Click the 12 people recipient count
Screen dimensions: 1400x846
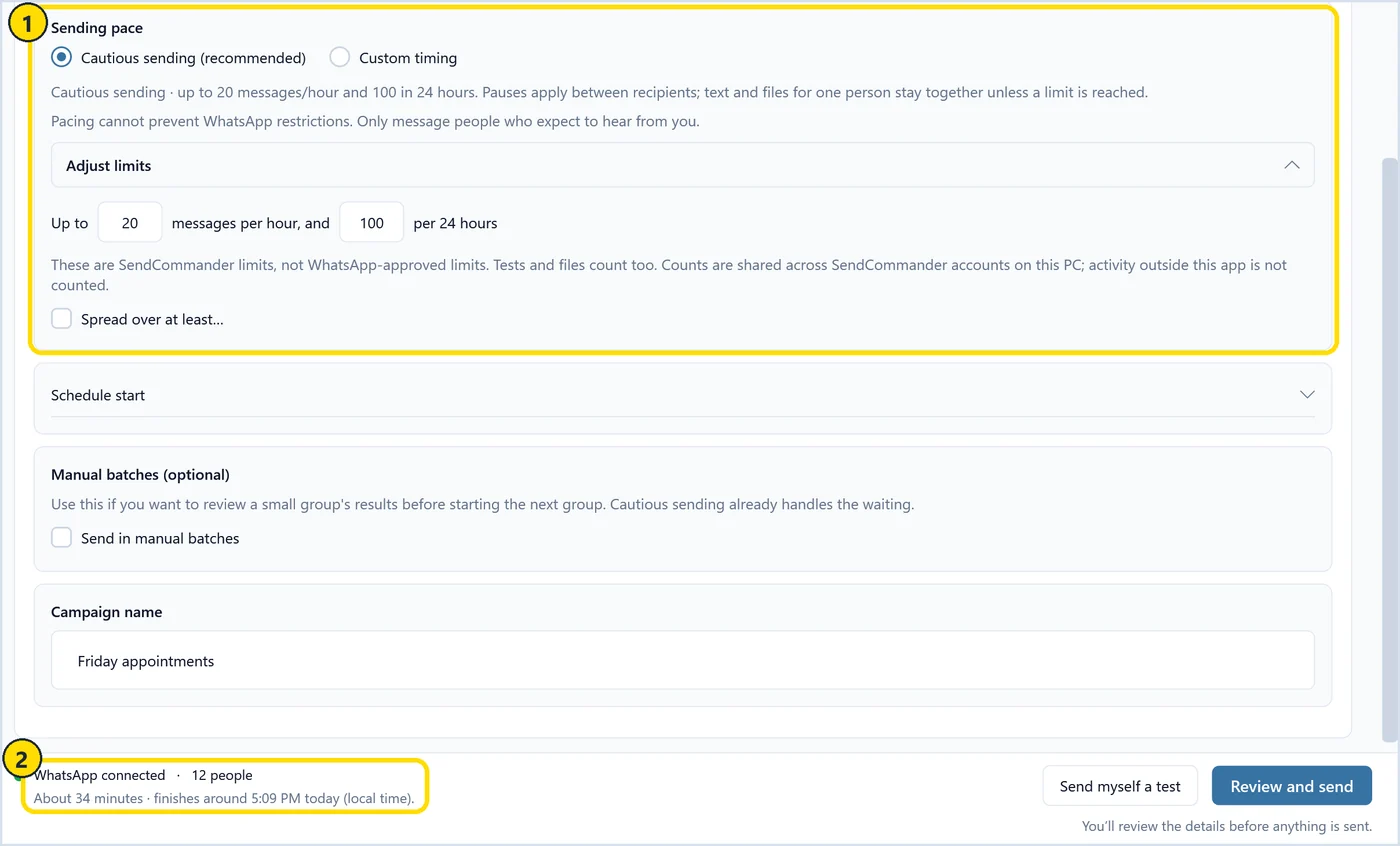coord(222,775)
